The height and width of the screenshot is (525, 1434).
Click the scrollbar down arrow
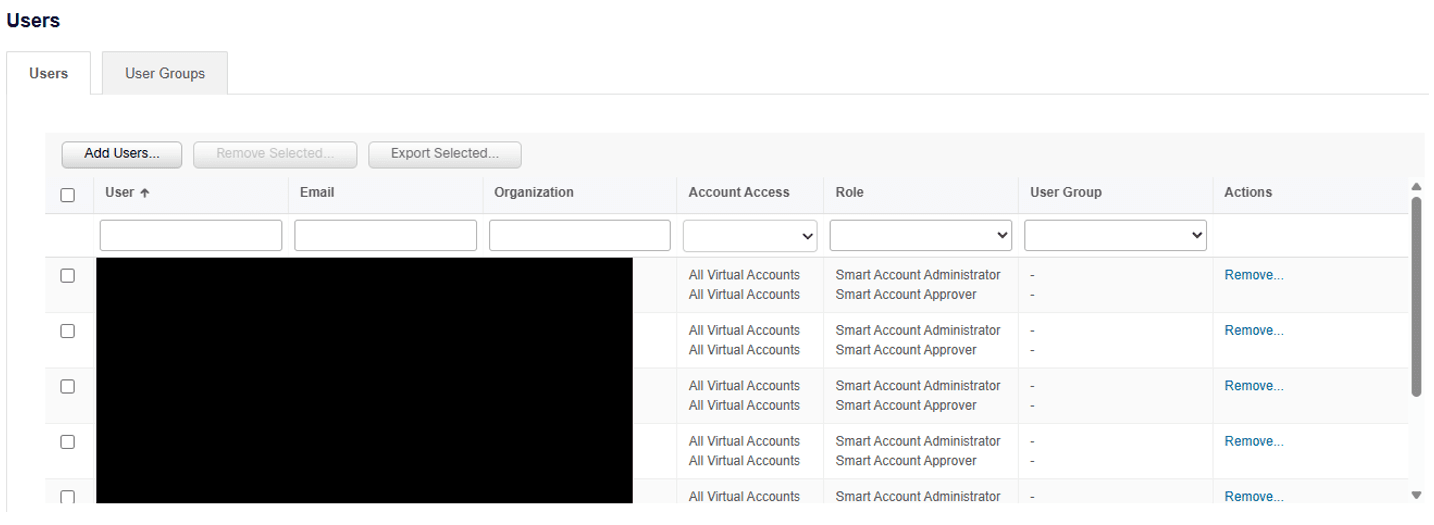1415,495
